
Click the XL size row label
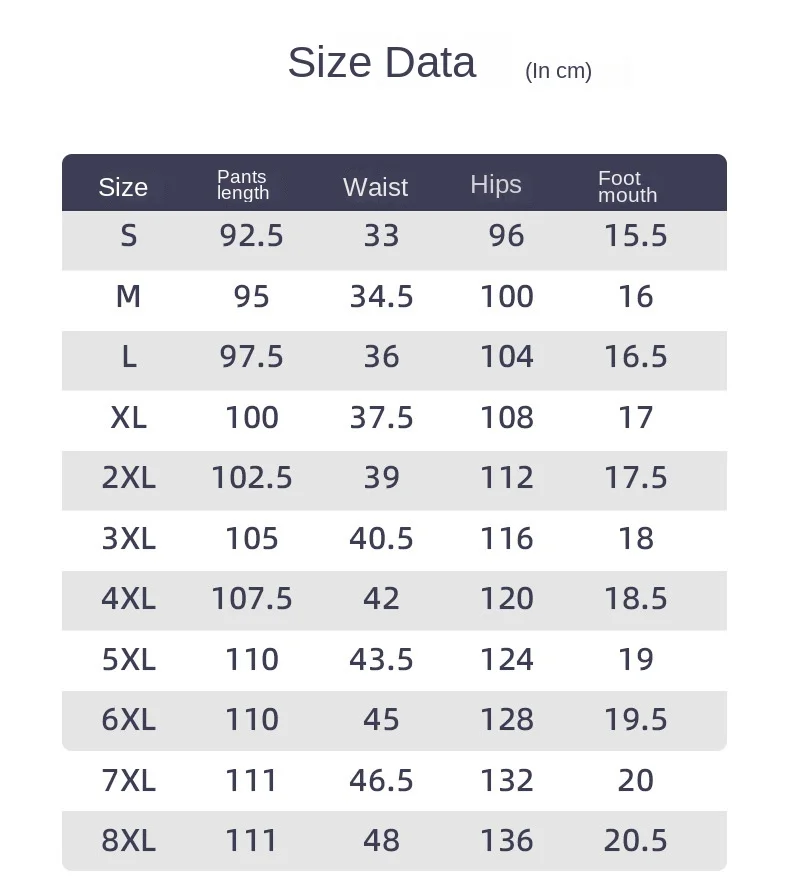click(128, 417)
